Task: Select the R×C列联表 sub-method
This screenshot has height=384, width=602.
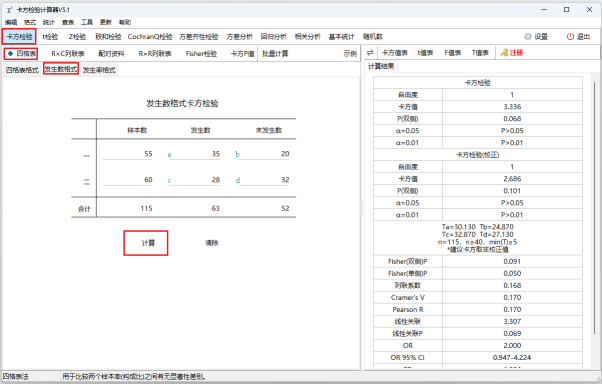Action: point(68,53)
